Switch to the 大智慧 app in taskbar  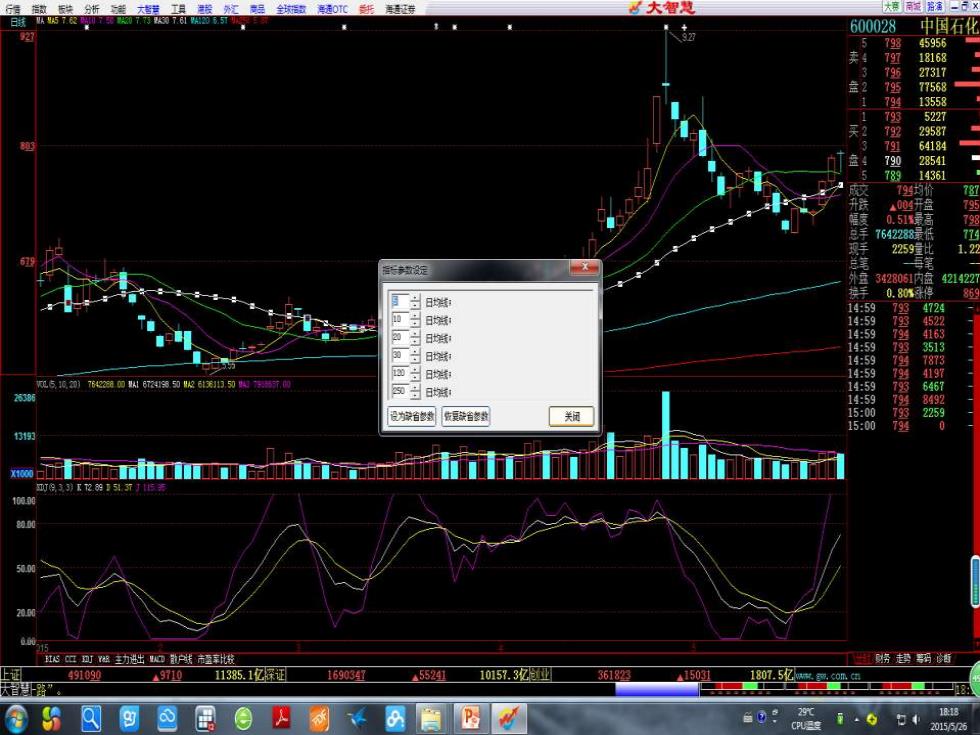[508, 719]
